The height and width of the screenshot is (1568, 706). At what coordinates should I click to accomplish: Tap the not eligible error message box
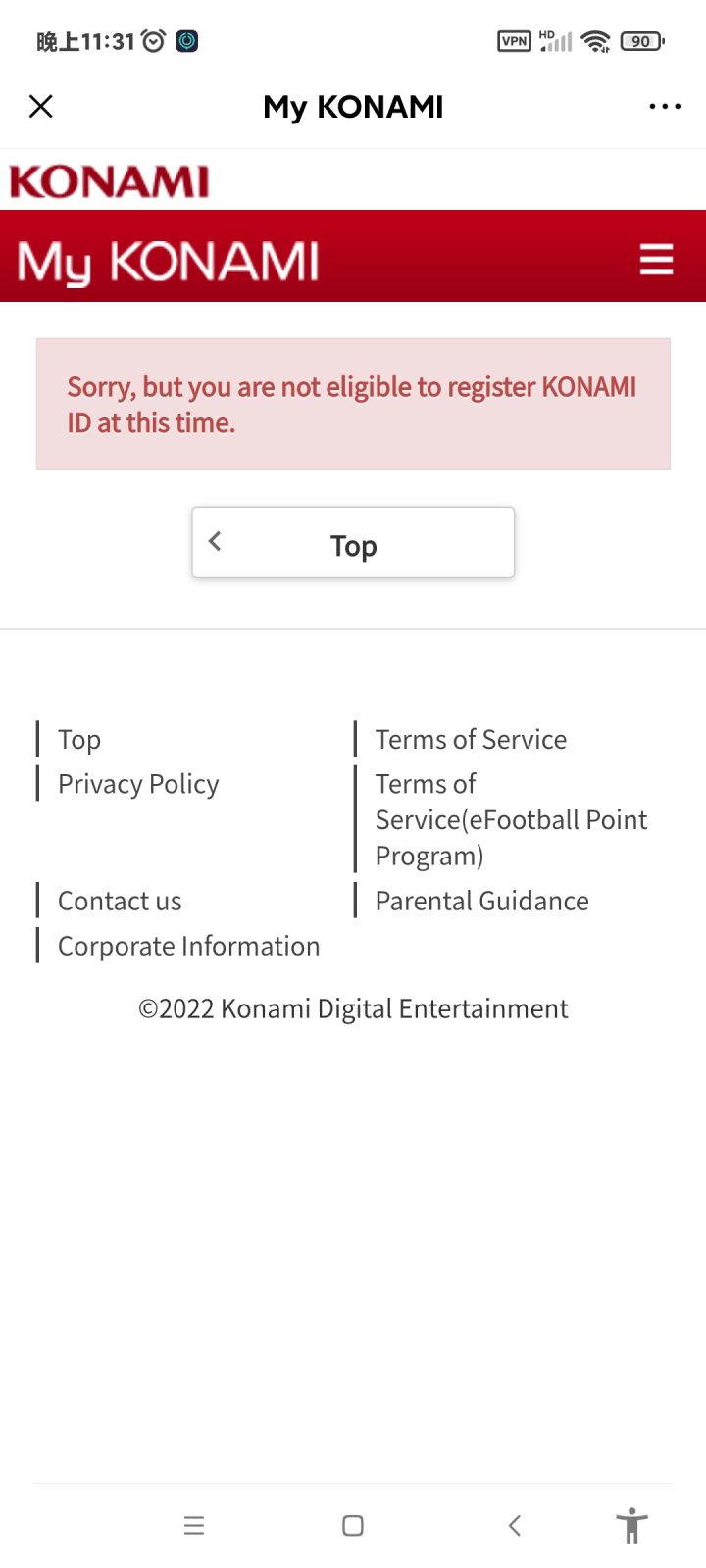[x=353, y=405]
